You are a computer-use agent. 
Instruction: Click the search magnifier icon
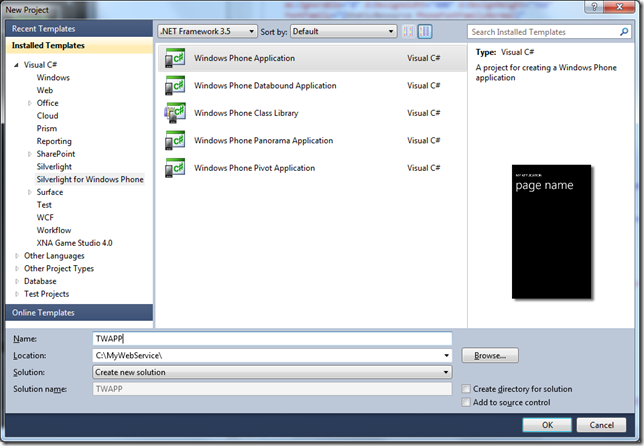coord(623,32)
